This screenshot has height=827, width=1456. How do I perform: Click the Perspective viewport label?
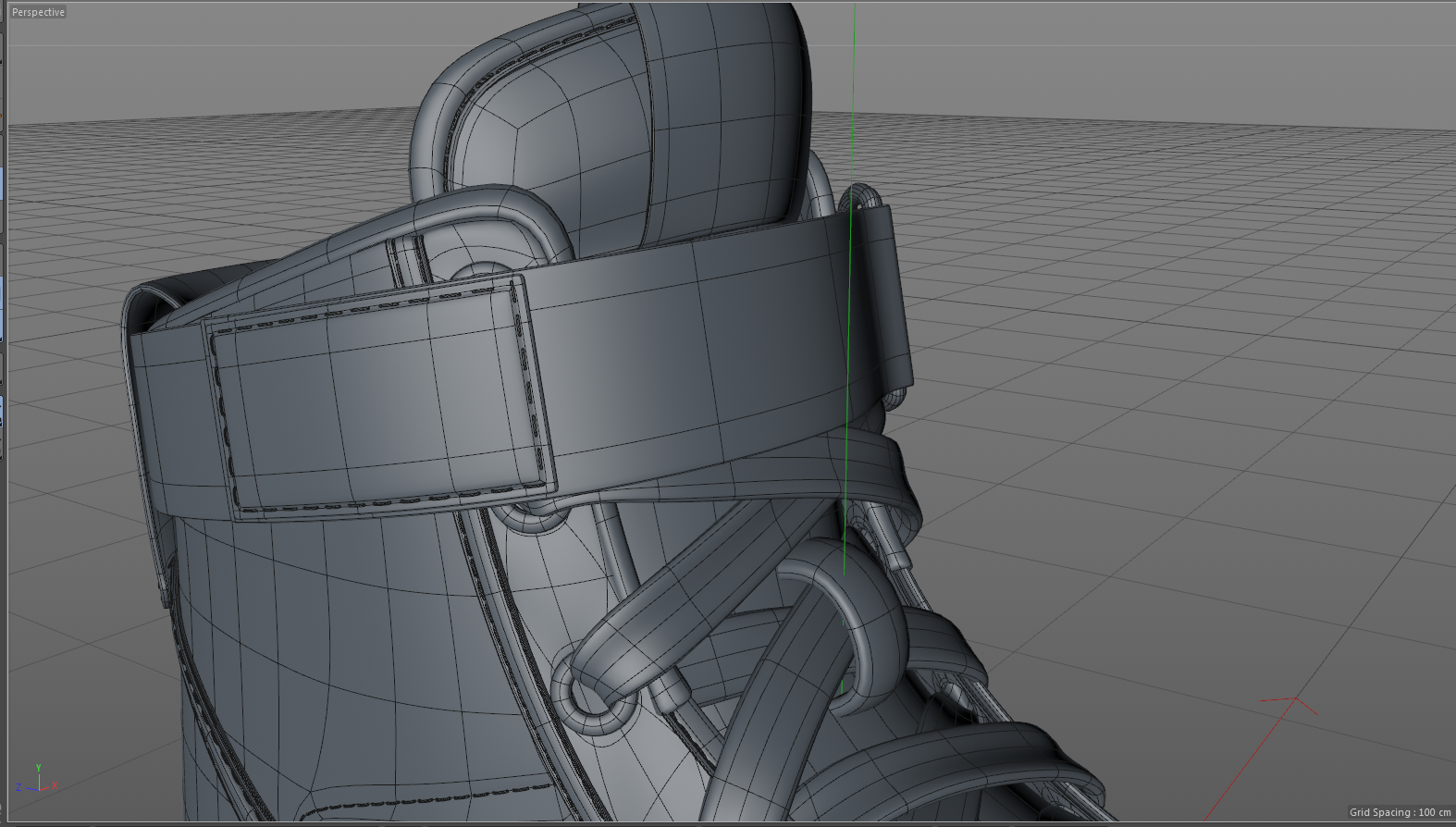[x=38, y=12]
